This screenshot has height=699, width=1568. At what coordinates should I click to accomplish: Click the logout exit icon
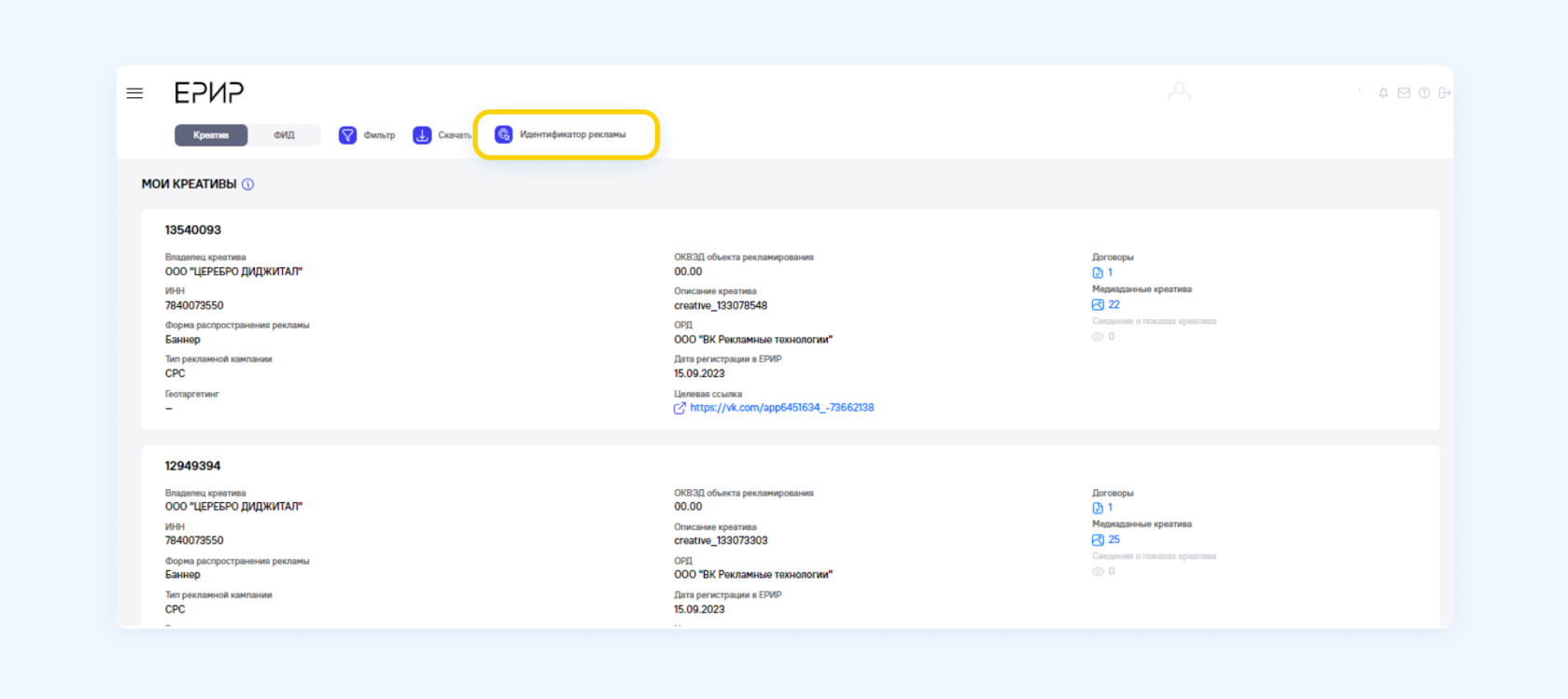(x=1445, y=92)
